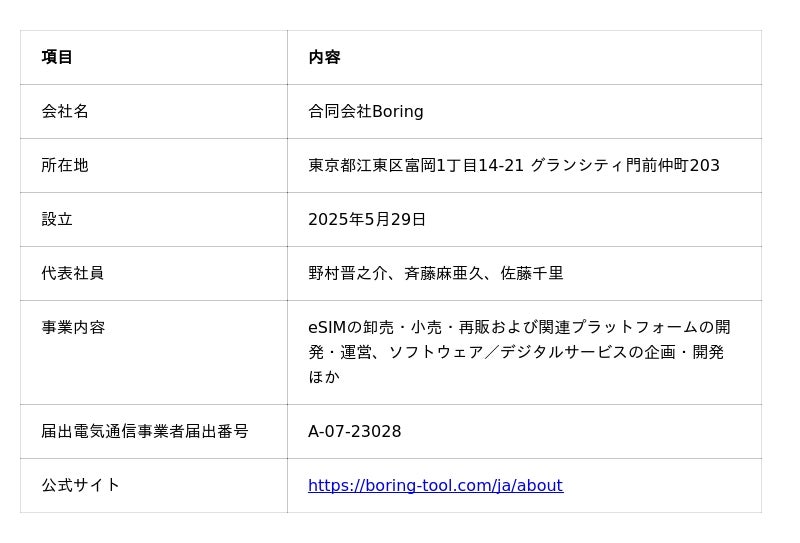This screenshot has height=543, width=800.
Task: Select the 公式サイト label cell
Action: point(154,485)
